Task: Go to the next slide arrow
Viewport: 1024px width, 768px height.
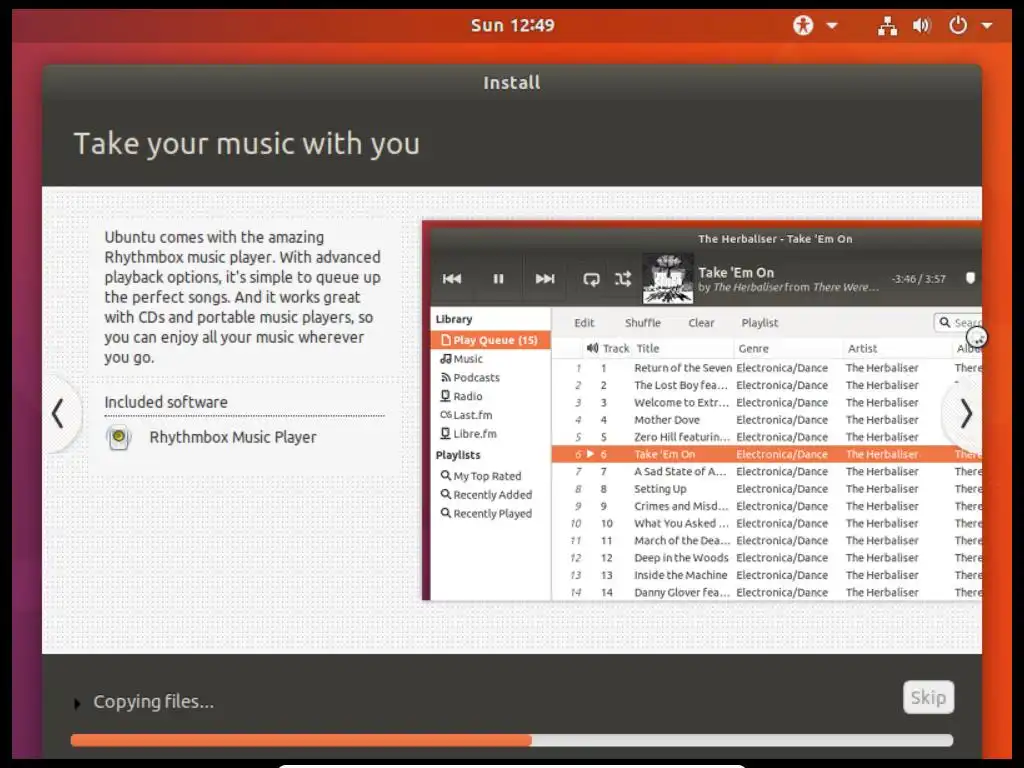Action: tap(966, 413)
